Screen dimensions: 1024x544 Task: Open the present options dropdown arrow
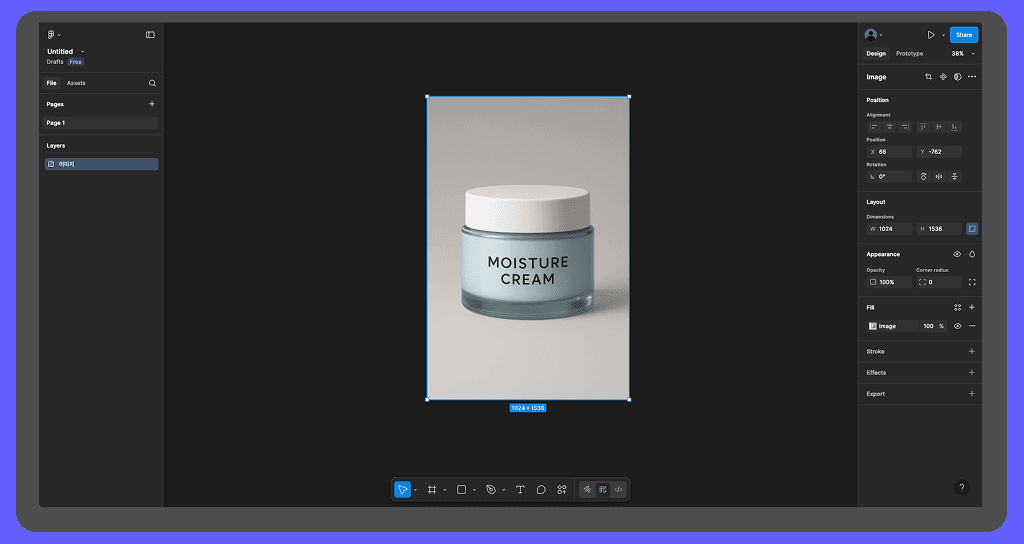(x=943, y=35)
